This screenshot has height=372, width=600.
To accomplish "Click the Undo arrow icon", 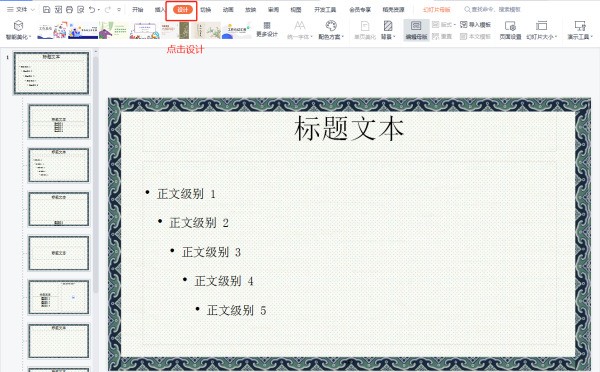I will (x=92, y=10).
